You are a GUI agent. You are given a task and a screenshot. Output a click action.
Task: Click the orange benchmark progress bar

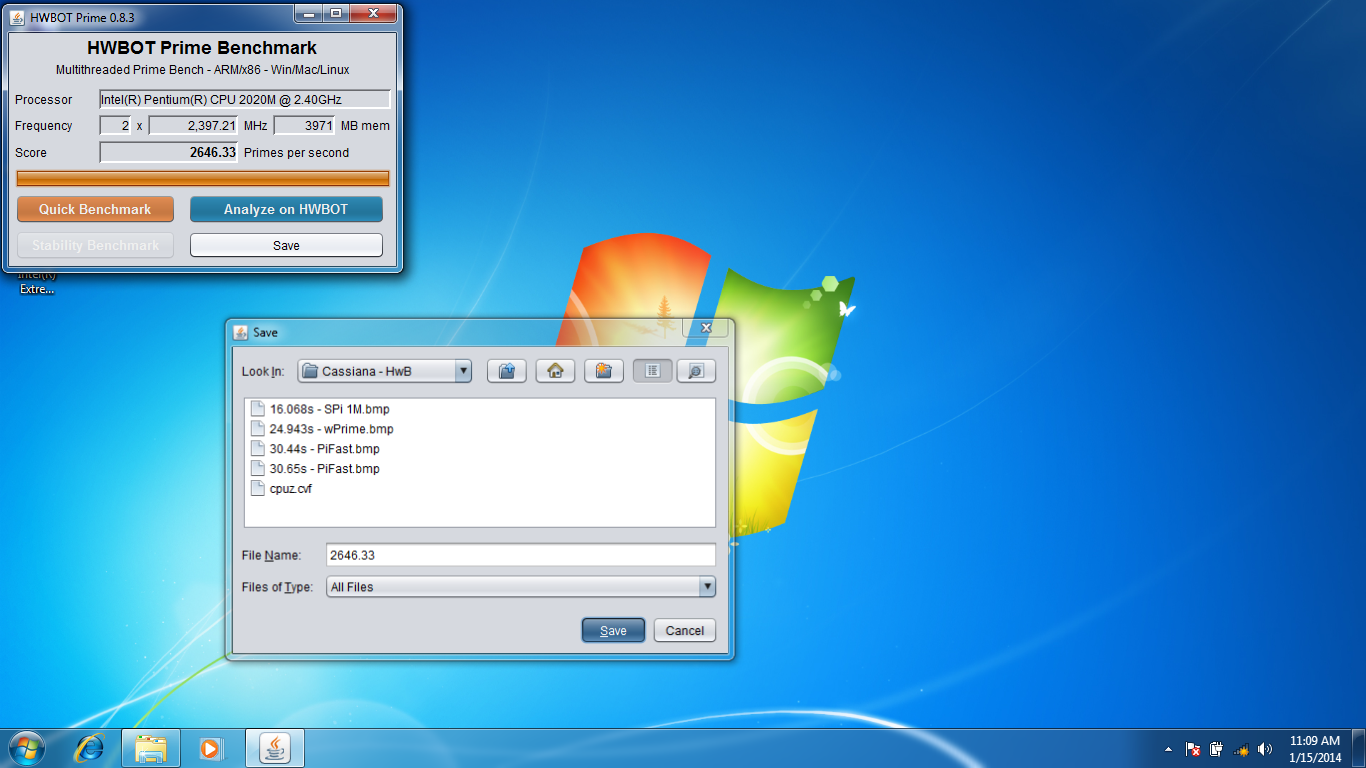coord(203,178)
